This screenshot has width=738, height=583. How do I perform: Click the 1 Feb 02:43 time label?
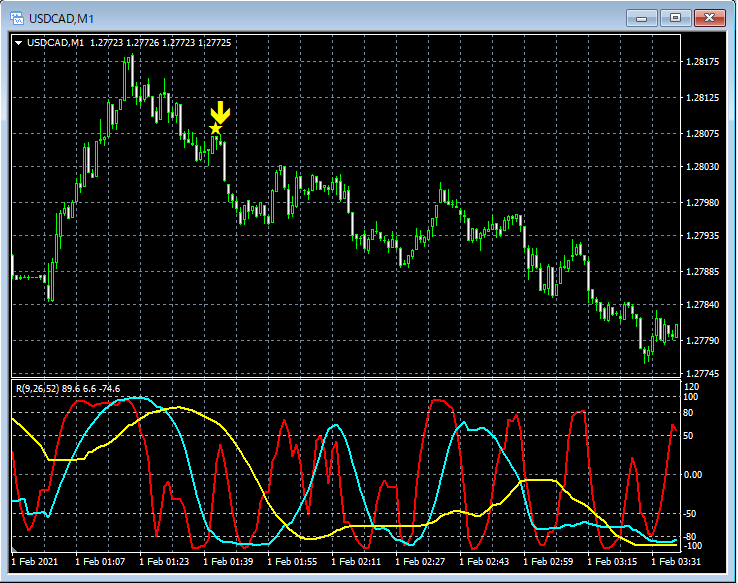(484, 561)
